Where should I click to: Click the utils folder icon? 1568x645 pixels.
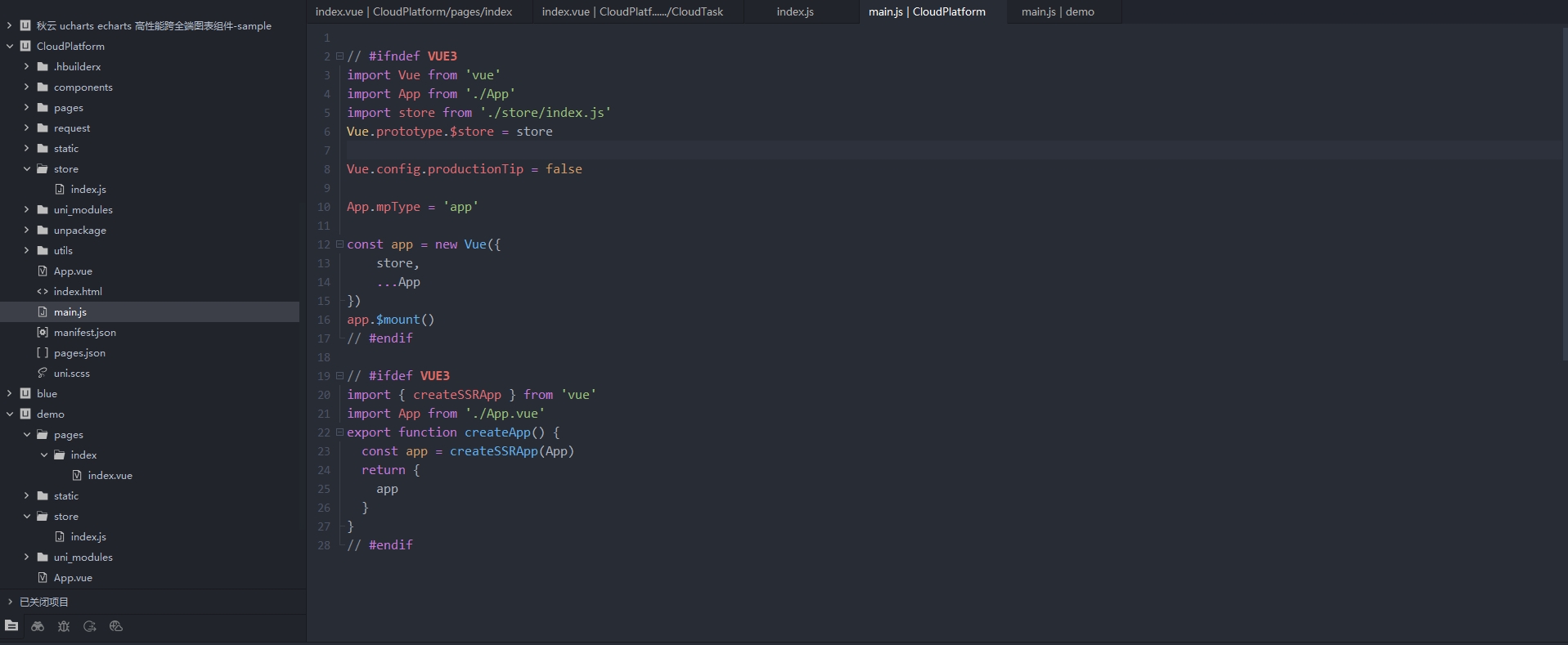43,250
